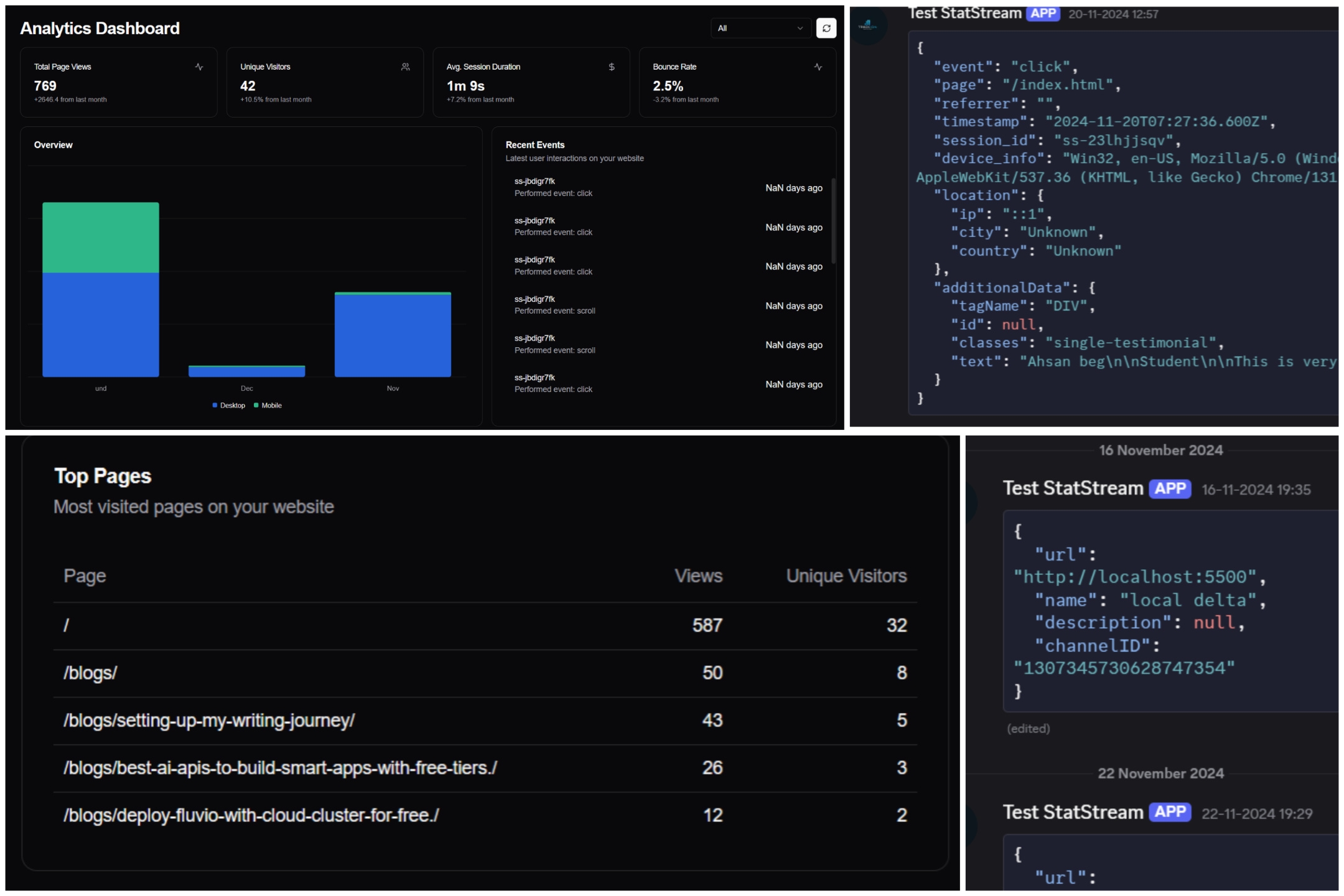Click the dropdown chevron arrow
This screenshot has height=896, width=1344.
click(x=800, y=28)
